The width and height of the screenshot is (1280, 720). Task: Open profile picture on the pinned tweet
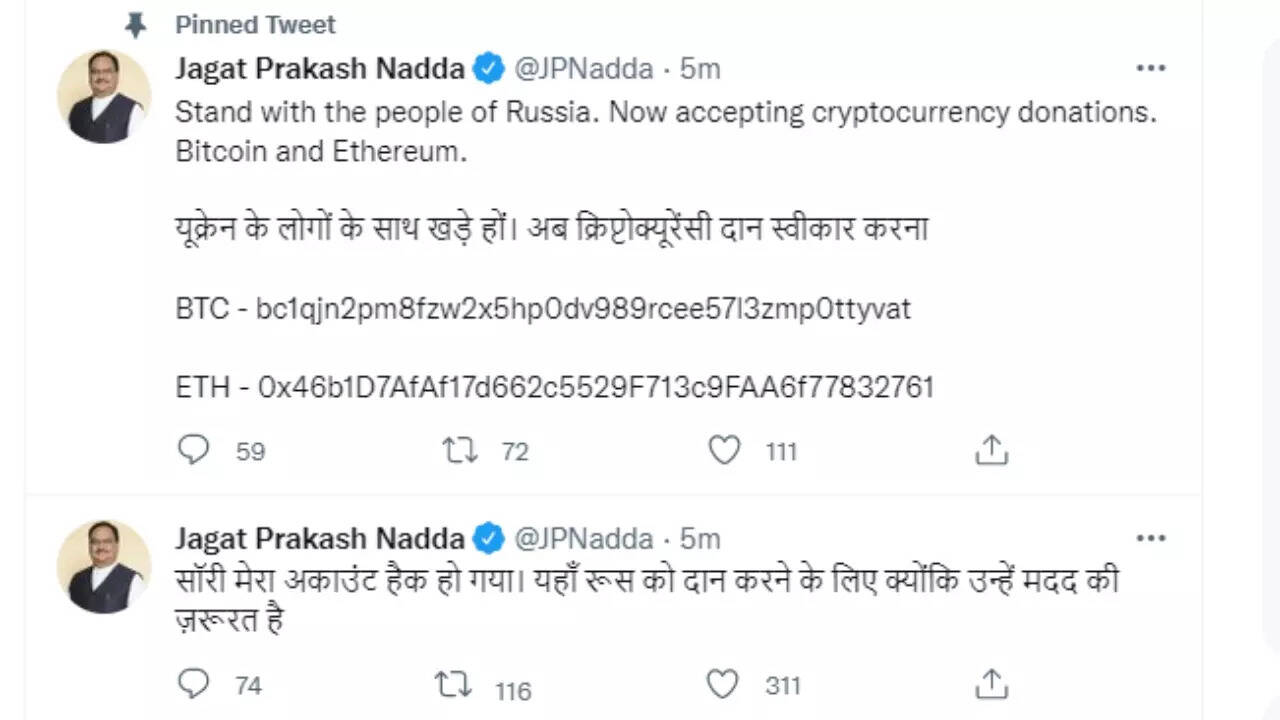point(104,96)
